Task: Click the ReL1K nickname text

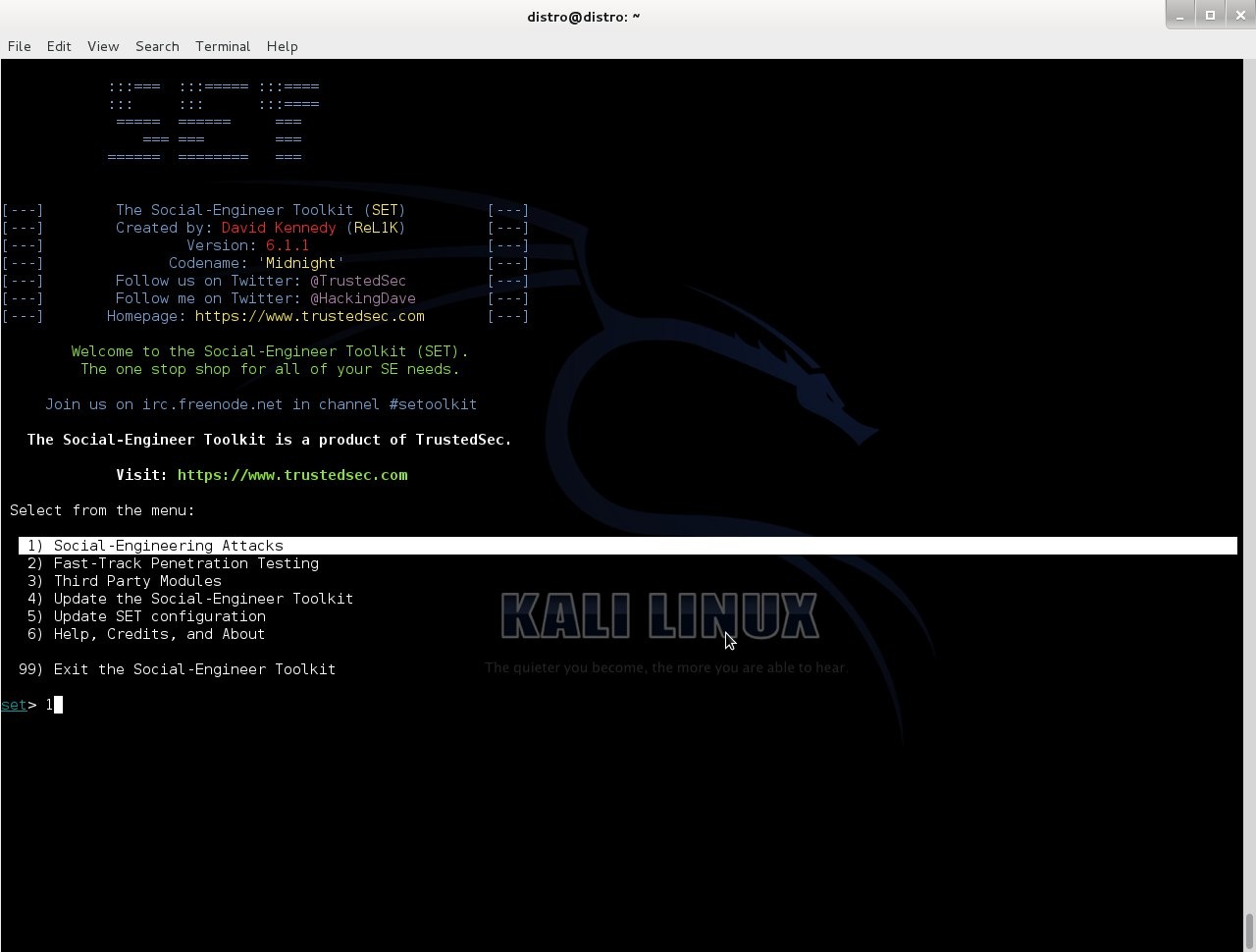Action: 376,228
